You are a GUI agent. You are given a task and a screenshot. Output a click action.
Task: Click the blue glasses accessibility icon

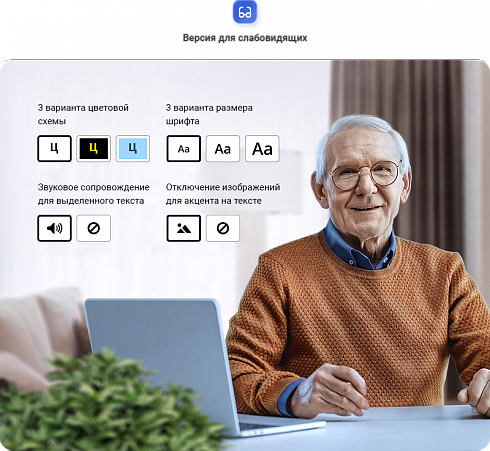pos(245,12)
